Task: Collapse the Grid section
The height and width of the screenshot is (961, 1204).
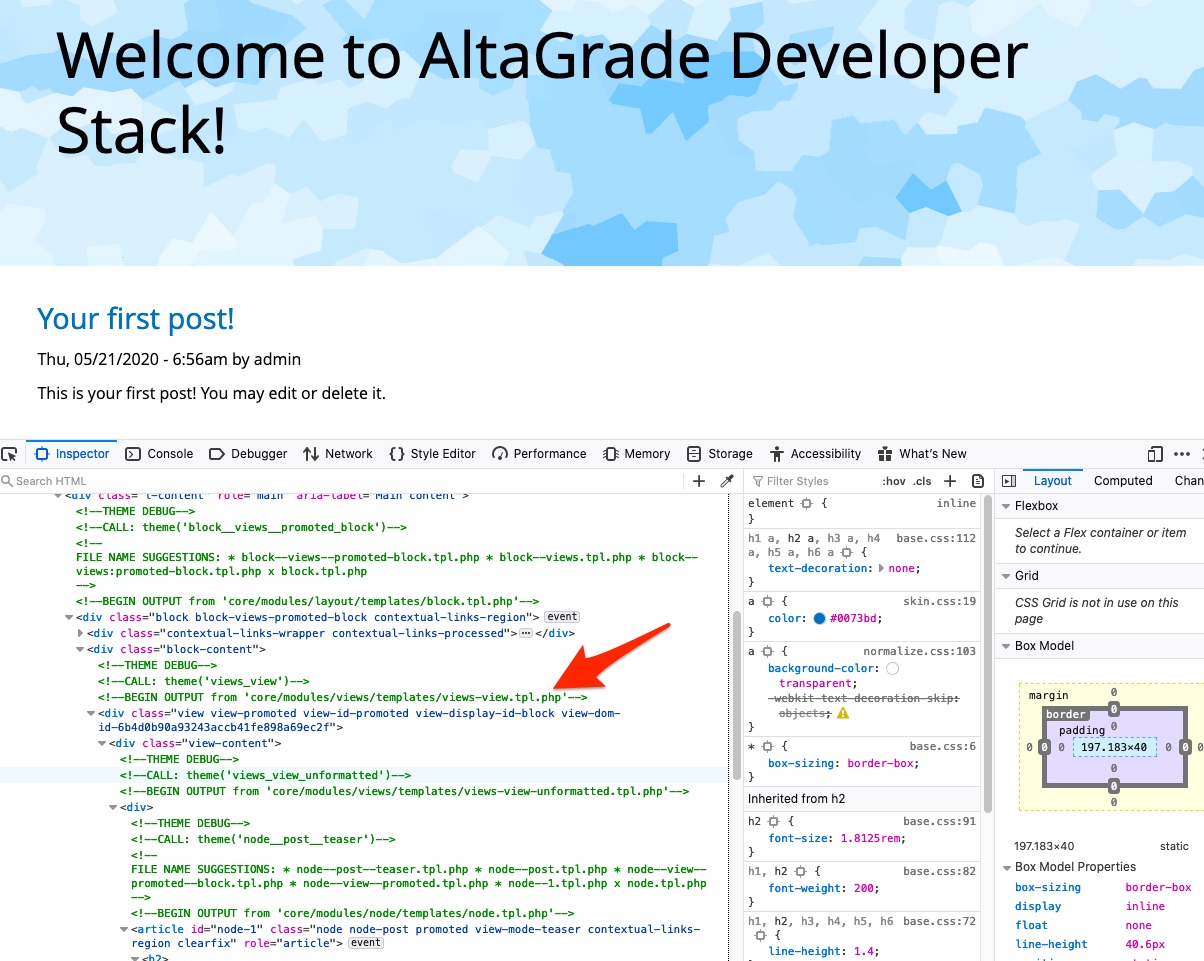Action: (x=1007, y=576)
